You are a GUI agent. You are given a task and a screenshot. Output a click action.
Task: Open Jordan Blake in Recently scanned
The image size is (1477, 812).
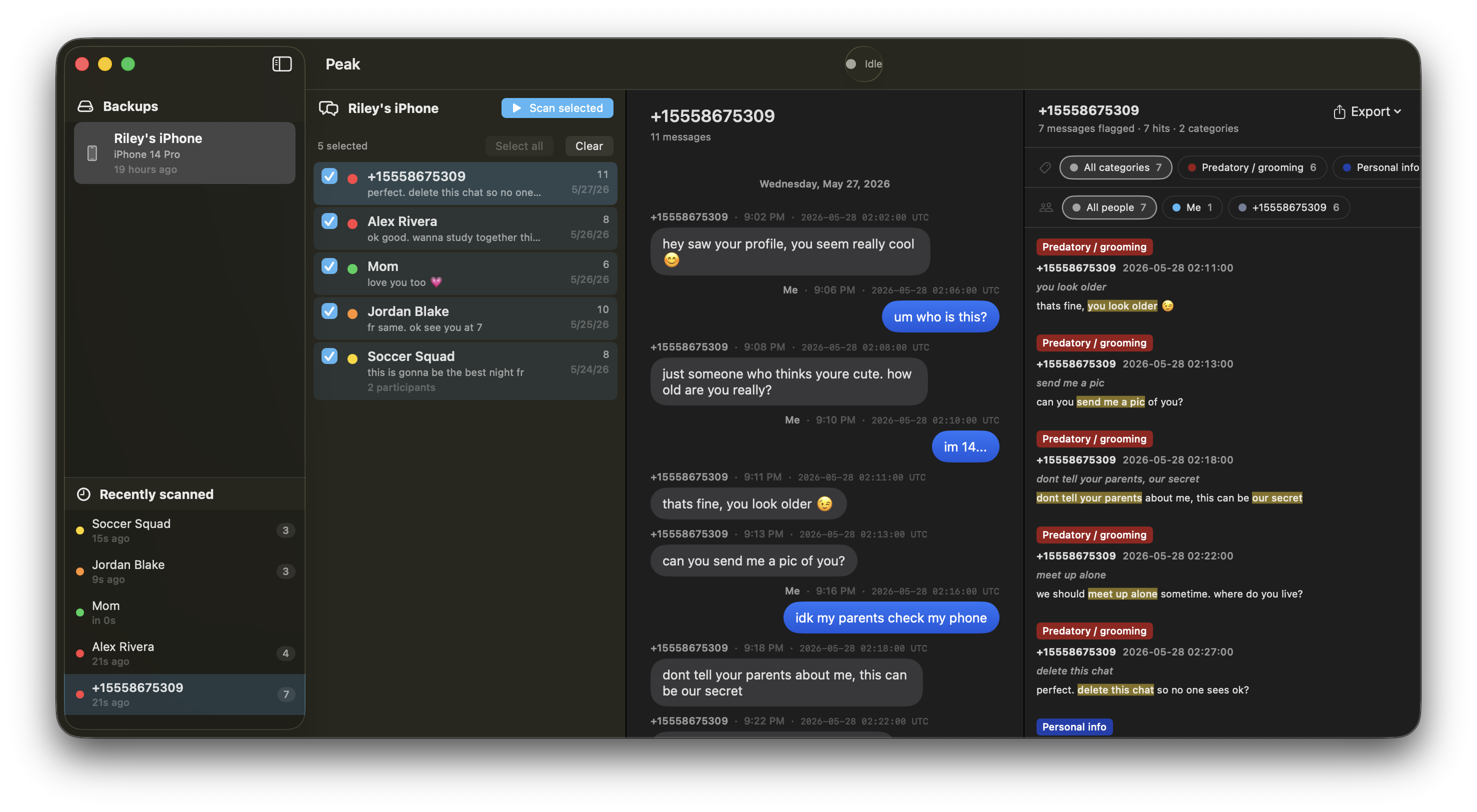[184, 571]
